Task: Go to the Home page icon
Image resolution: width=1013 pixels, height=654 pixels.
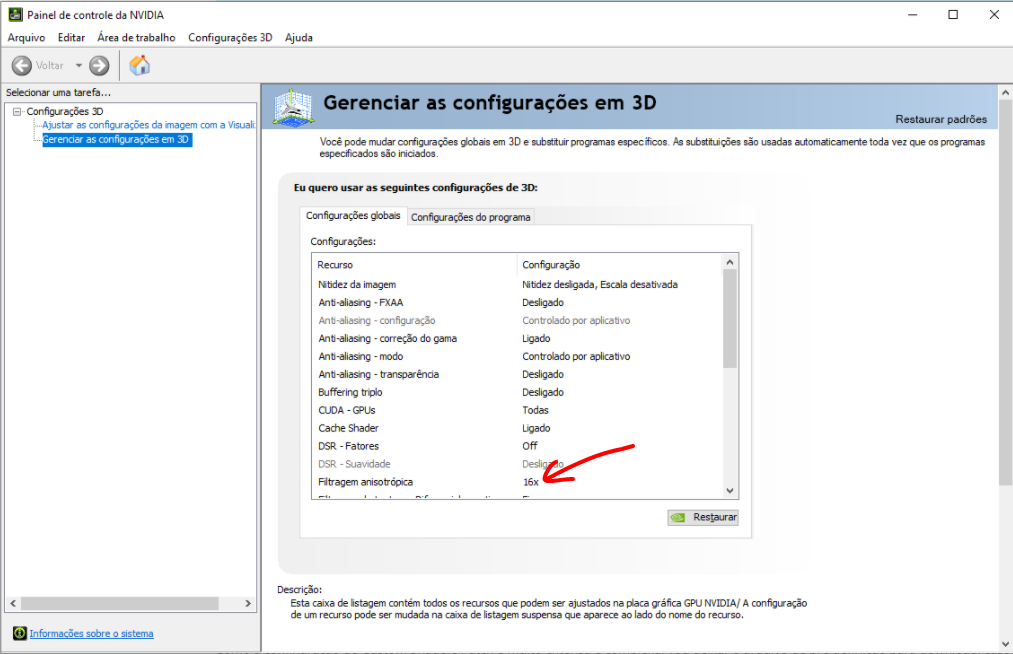Action: (140, 65)
